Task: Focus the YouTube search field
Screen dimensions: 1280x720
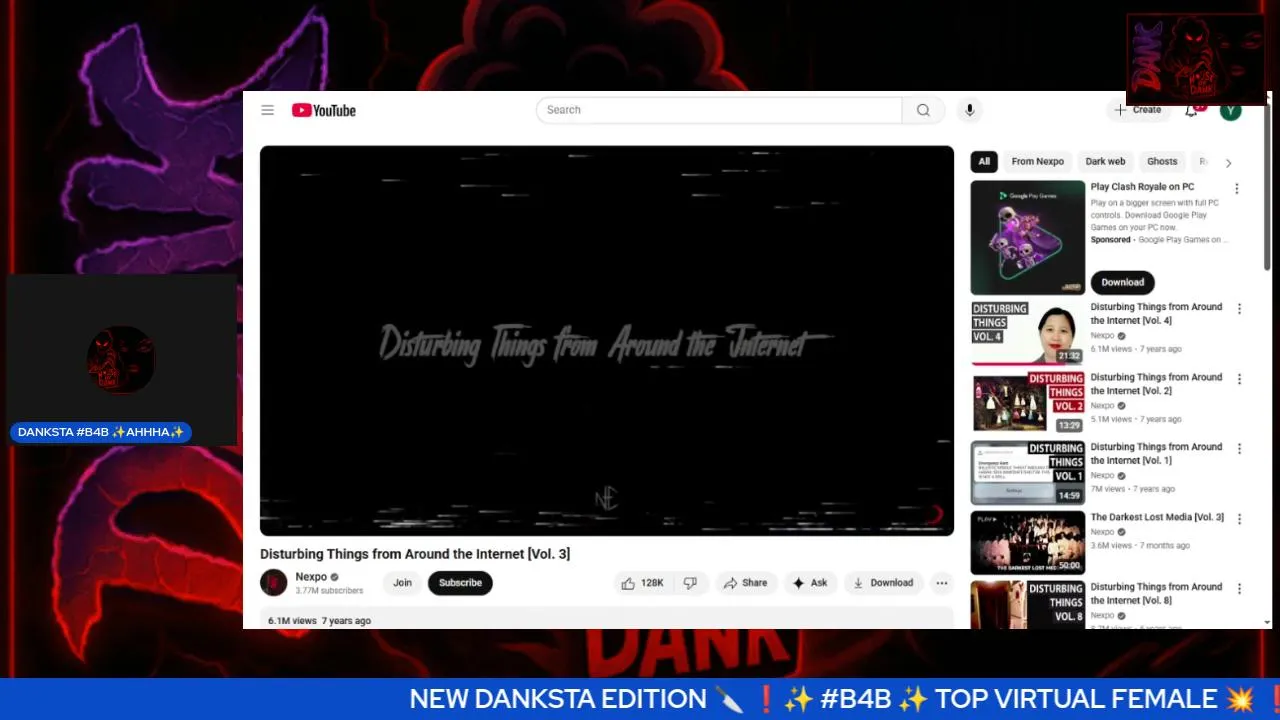Action: (x=719, y=110)
